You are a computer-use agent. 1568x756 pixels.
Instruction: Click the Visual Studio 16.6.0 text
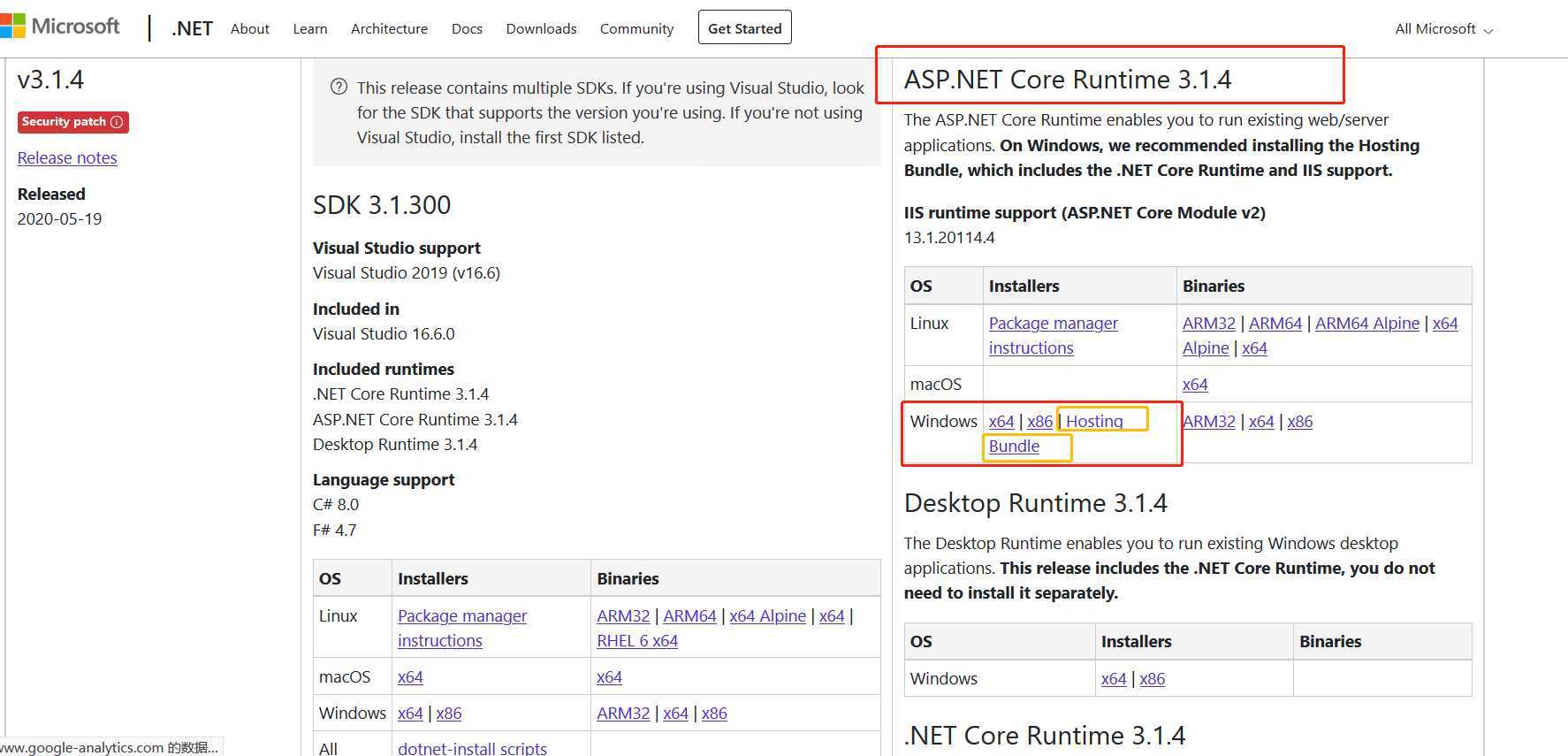pos(384,333)
